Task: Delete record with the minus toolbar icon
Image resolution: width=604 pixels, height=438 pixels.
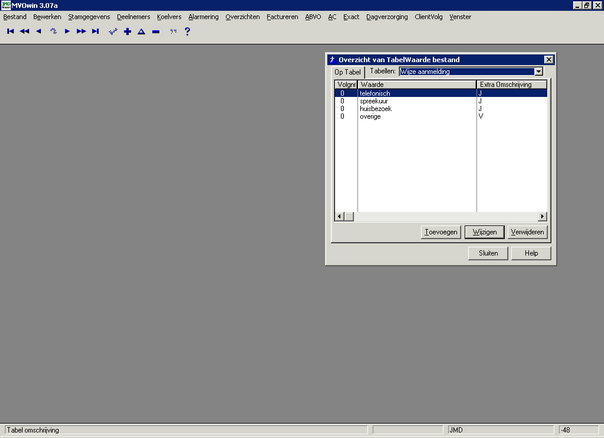Action: tap(156, 32)
